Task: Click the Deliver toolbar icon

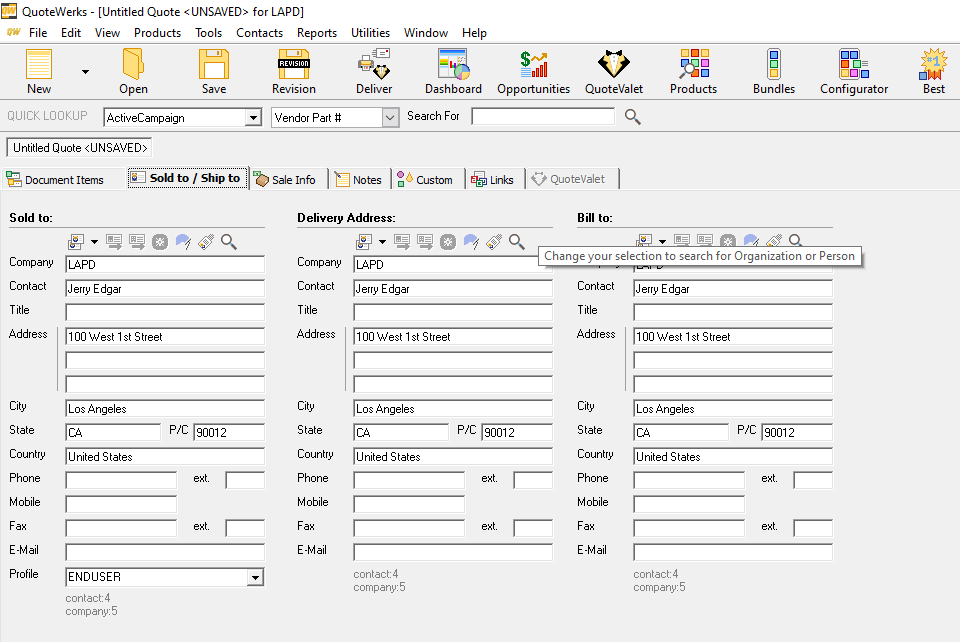Action: (374, 71)
